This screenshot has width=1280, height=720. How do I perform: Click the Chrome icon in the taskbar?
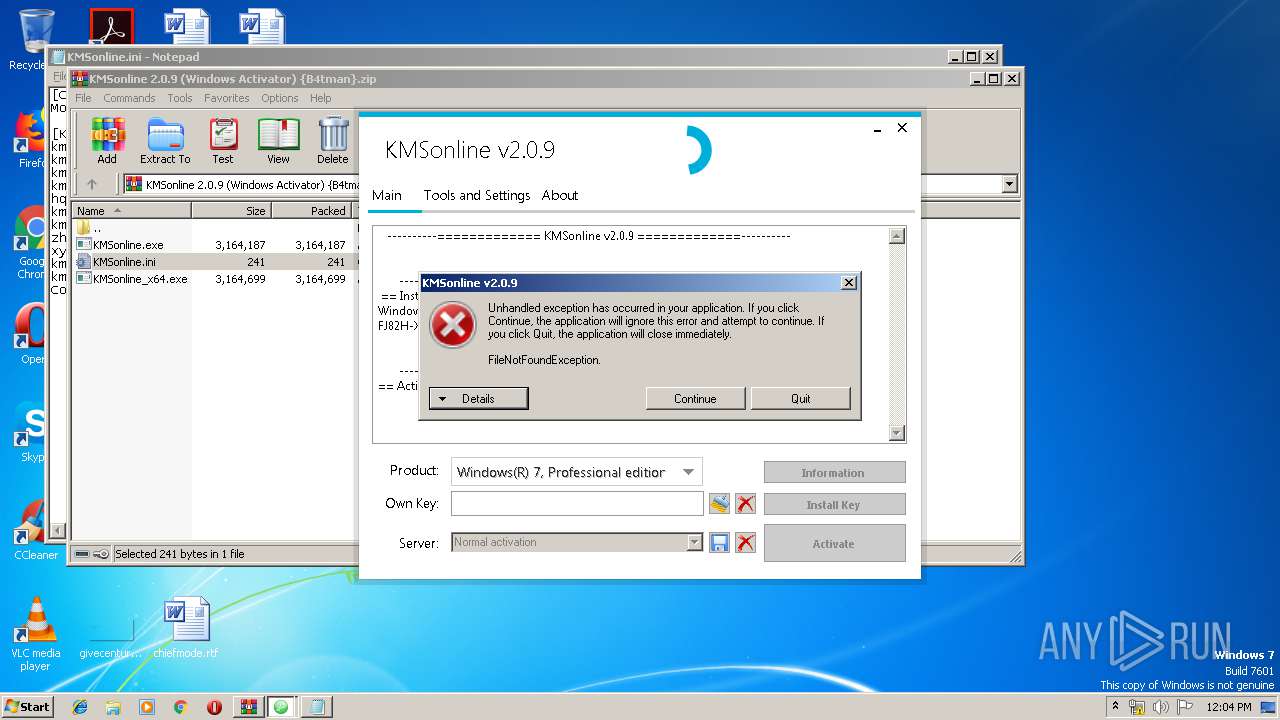[x=180, y=707]
